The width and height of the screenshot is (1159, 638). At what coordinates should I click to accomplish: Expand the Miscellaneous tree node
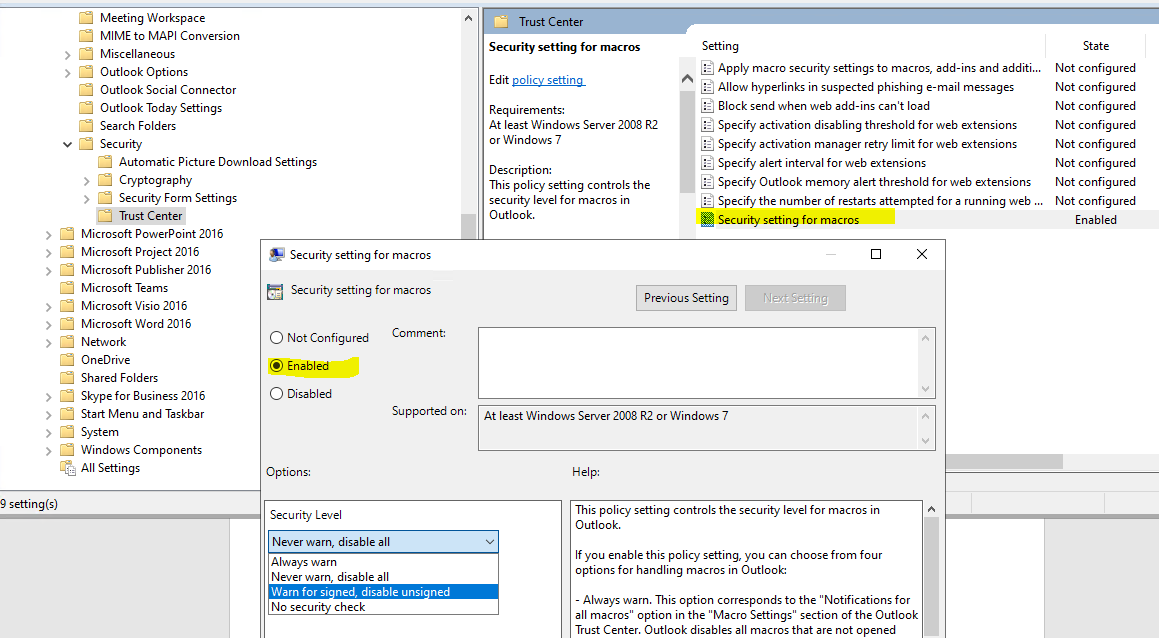(x=67, y=55)
